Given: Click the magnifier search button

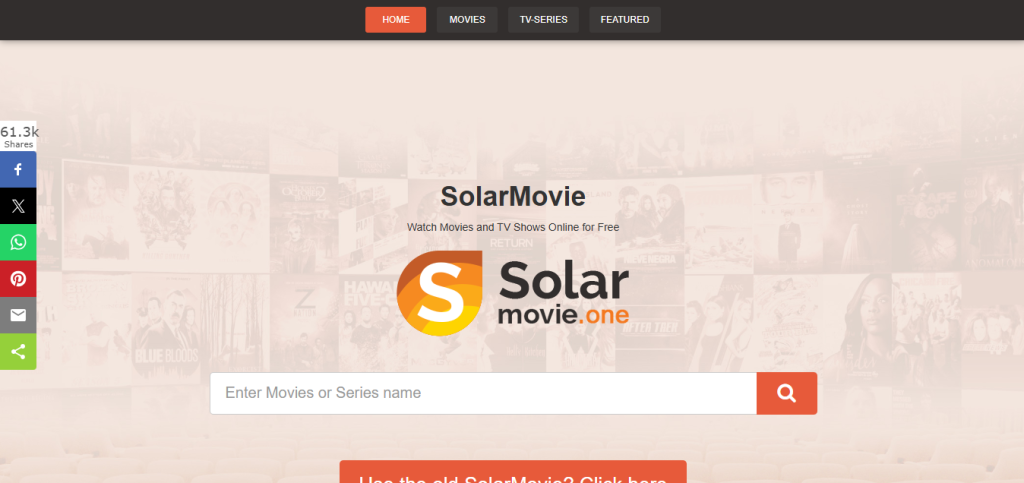Looking at the screenshot, I should (787, 393).
